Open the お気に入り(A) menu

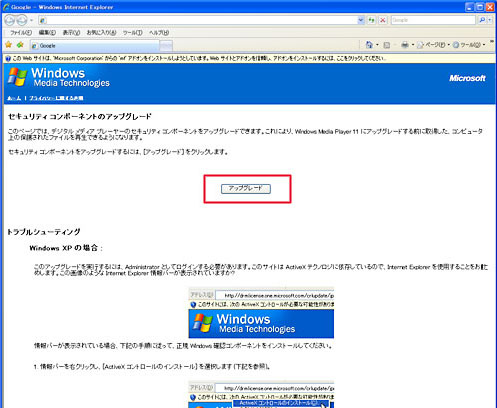(101, 33)
